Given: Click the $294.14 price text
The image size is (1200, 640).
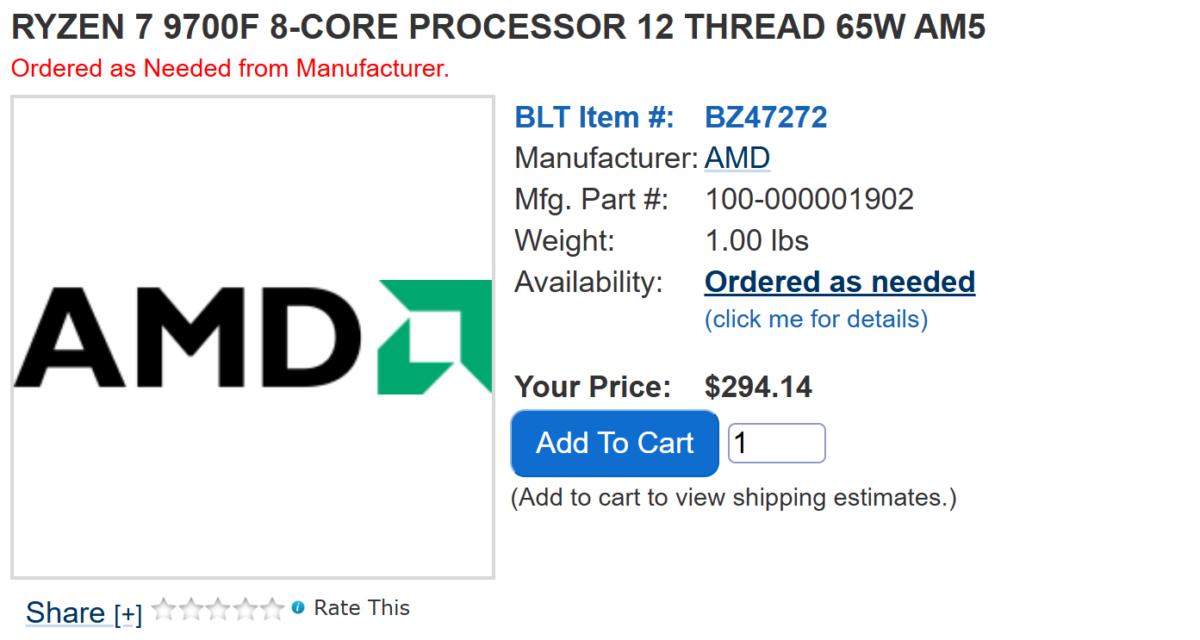Looking at the screenshot, I should pos(759,387).
